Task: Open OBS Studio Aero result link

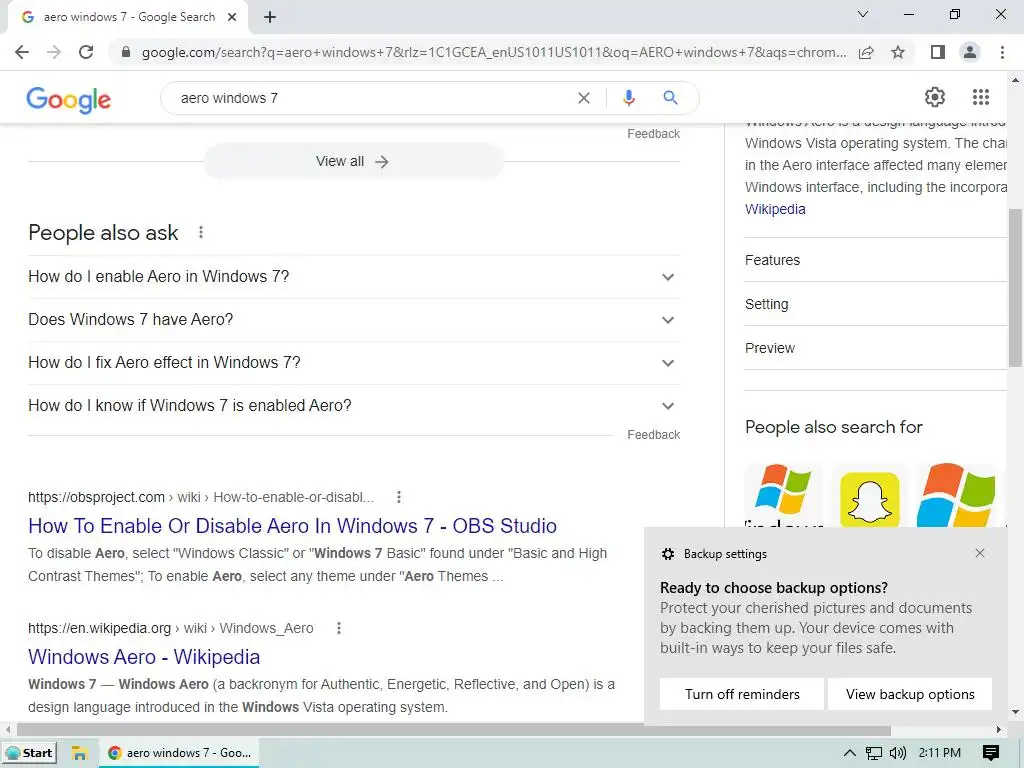Action: [x=292, y=526]
